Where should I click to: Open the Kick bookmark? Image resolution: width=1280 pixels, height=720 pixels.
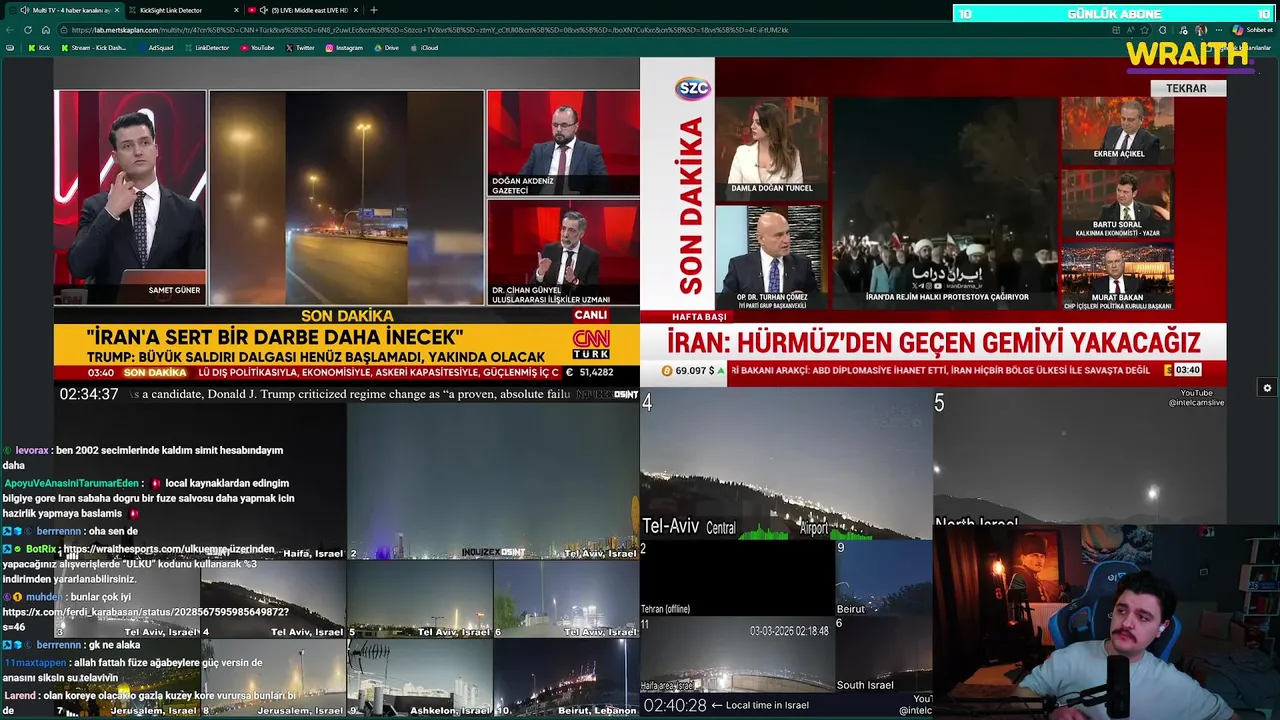coord(38,48)
